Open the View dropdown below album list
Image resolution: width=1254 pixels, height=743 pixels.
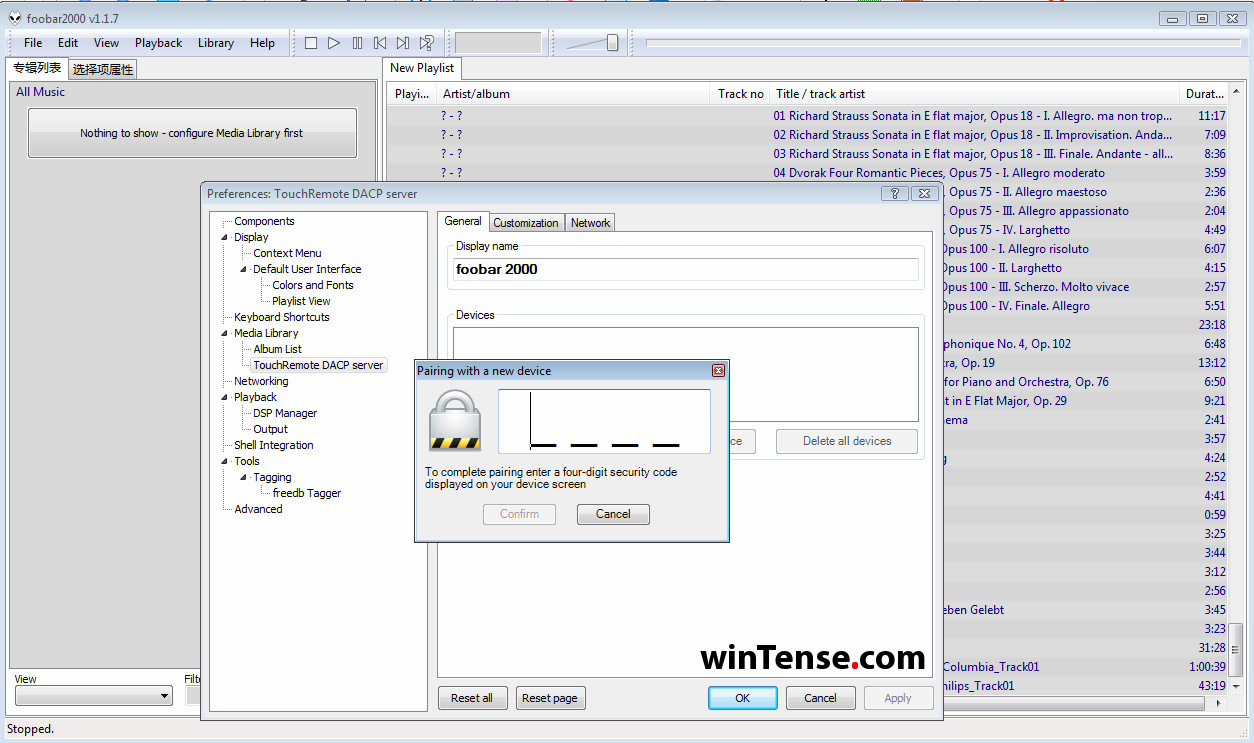click(x=94, y=696)
